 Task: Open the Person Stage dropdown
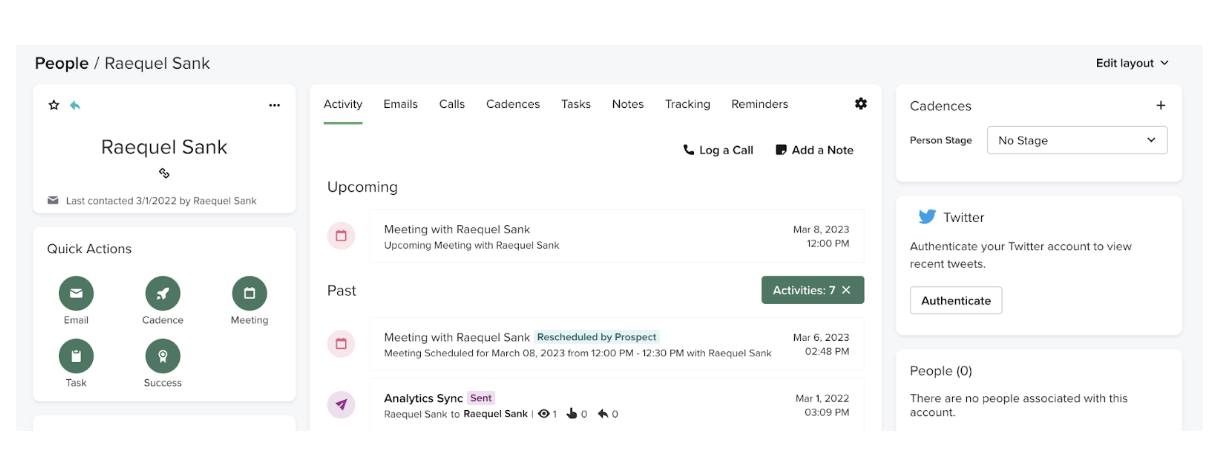(x=1077, y=140)
